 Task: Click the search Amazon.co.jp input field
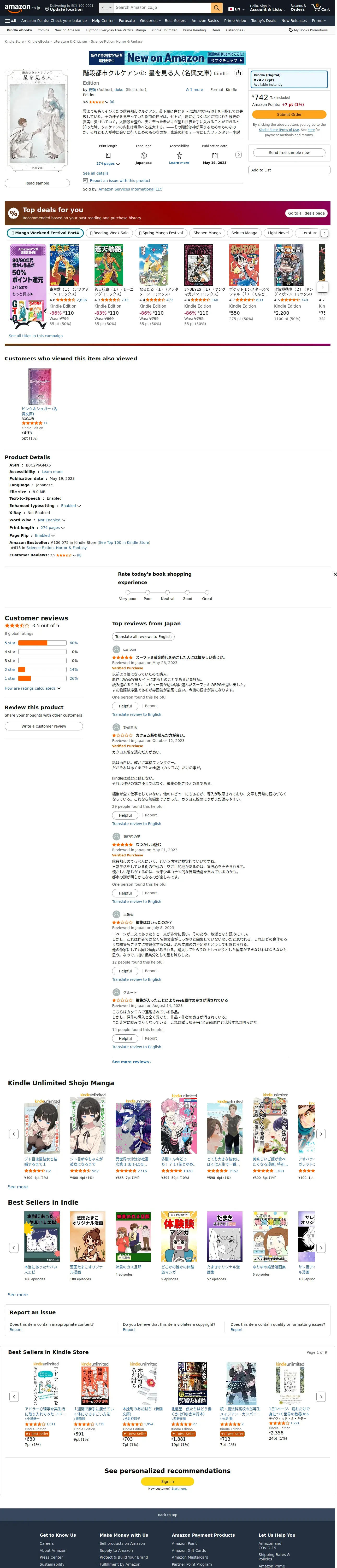(x=162, y=8)
